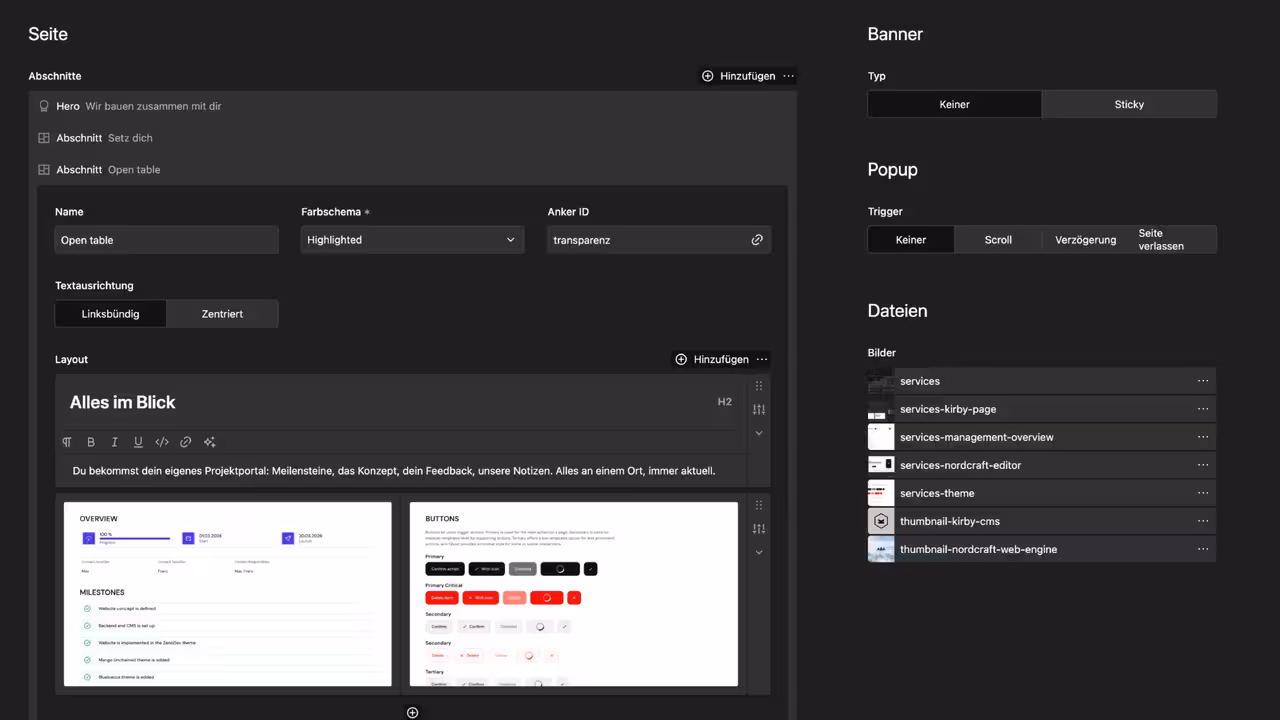
Task: Click the Projektportal description paragraph
Action: click(x=394, y=470)
